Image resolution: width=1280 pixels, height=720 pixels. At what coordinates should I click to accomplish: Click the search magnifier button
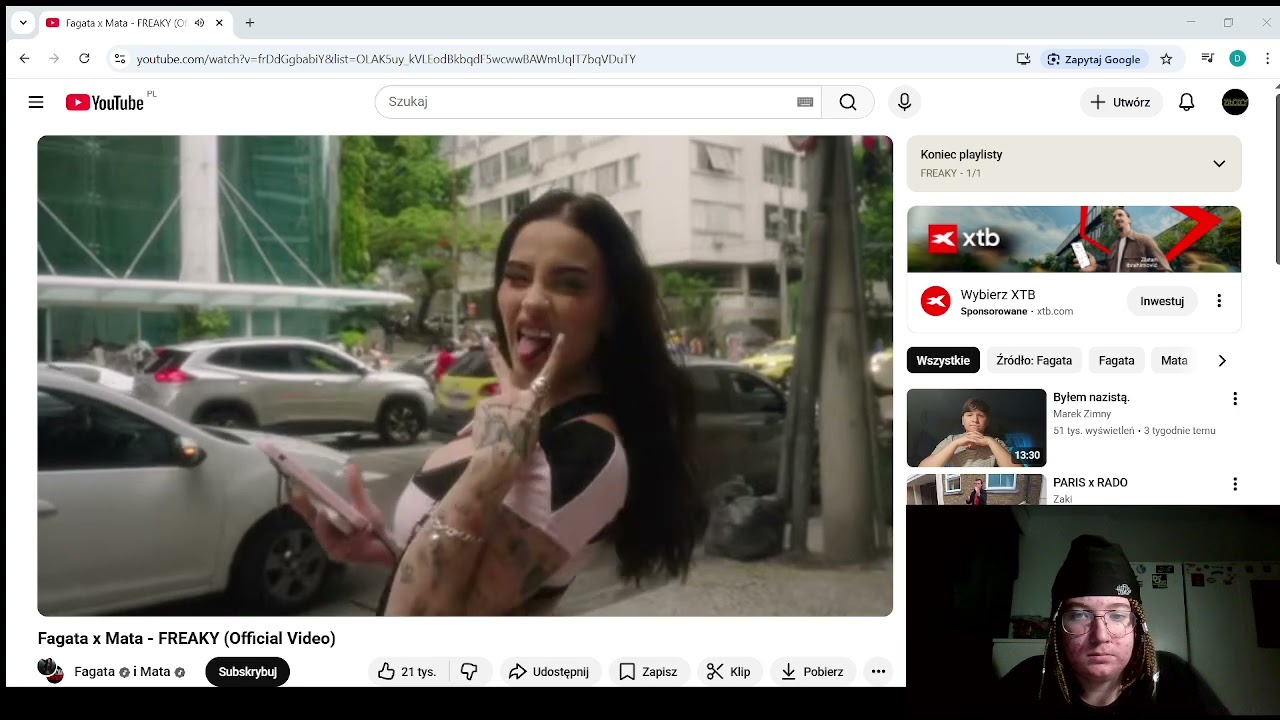[848, 102]
